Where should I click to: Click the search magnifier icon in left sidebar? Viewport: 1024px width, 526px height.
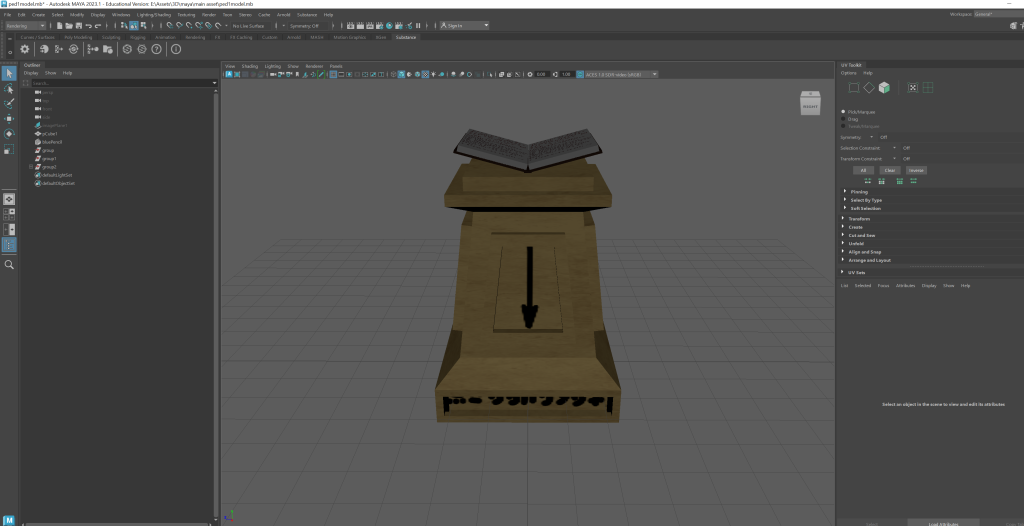tap(9, 265)
